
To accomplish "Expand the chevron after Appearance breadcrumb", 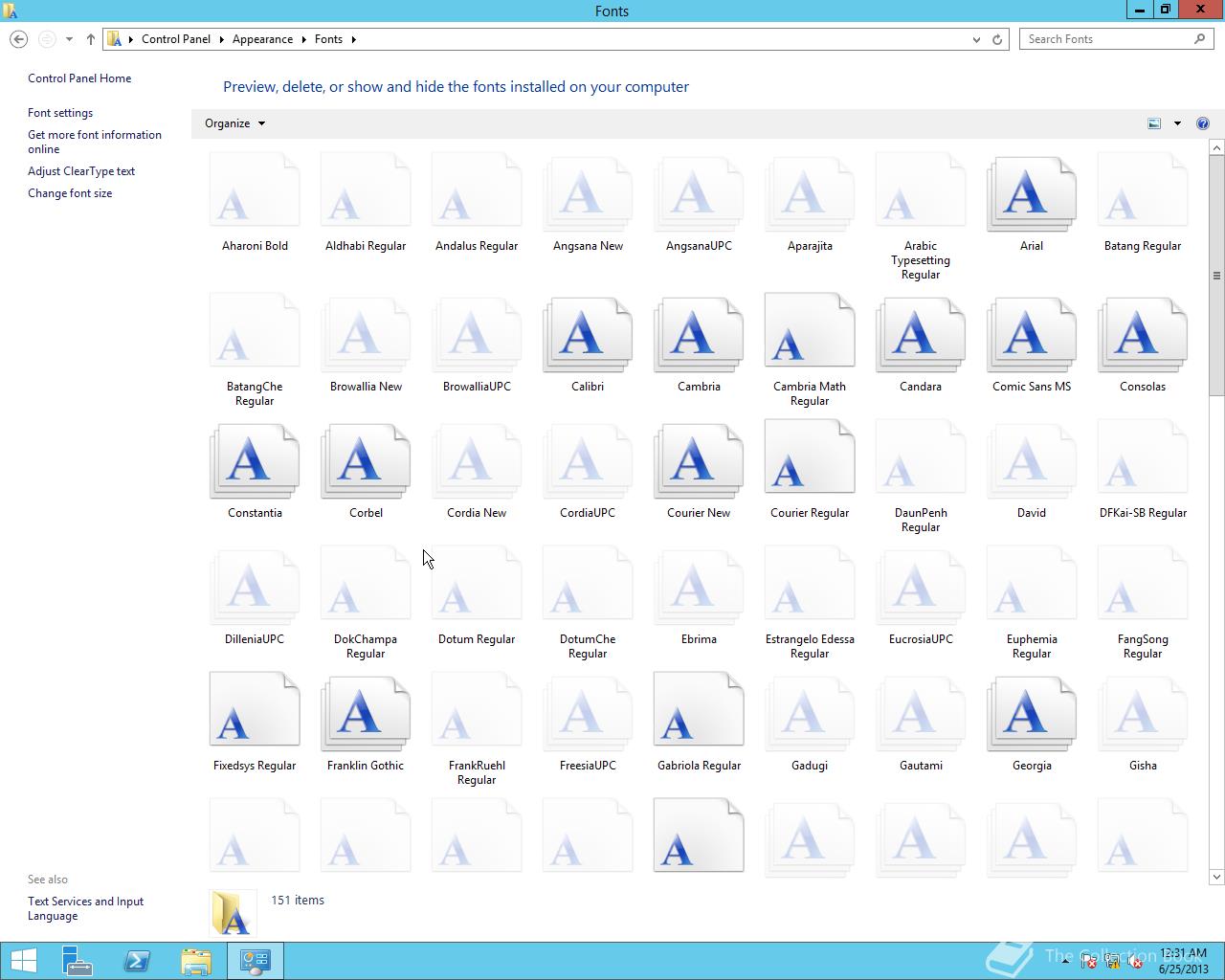I will coord(304,39).
